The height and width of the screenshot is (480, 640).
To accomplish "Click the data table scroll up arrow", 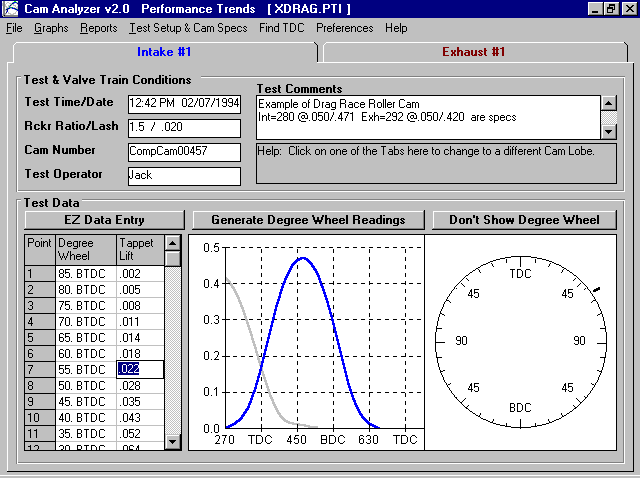I will pos(173,243).
